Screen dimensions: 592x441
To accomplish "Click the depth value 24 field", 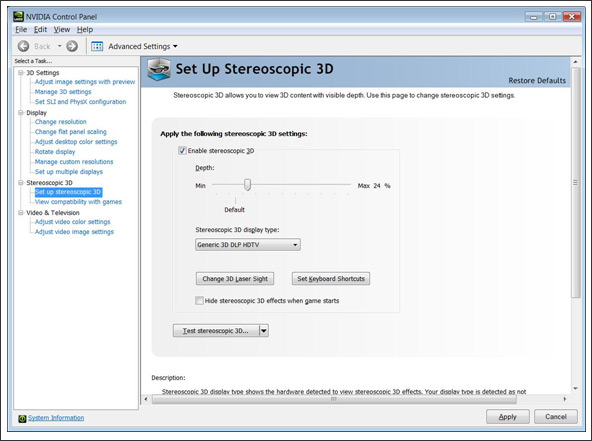I will (x=377, y=186).
